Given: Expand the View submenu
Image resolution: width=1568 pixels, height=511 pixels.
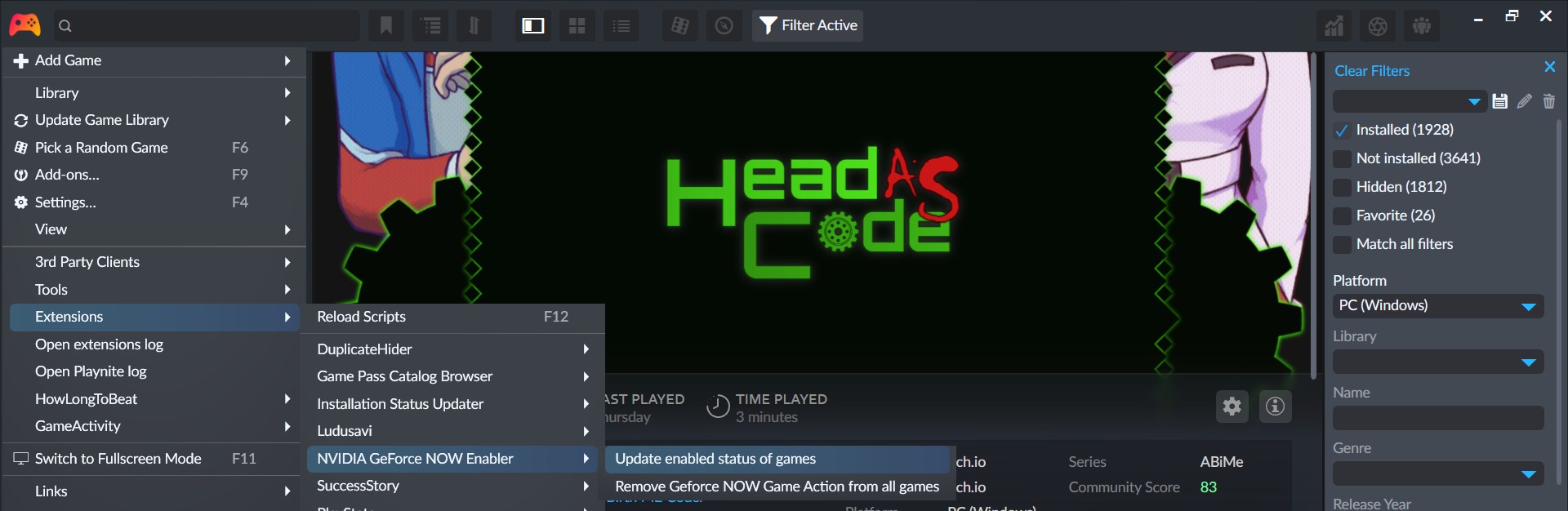Looking at the screenshot, I should pos(154,229).
